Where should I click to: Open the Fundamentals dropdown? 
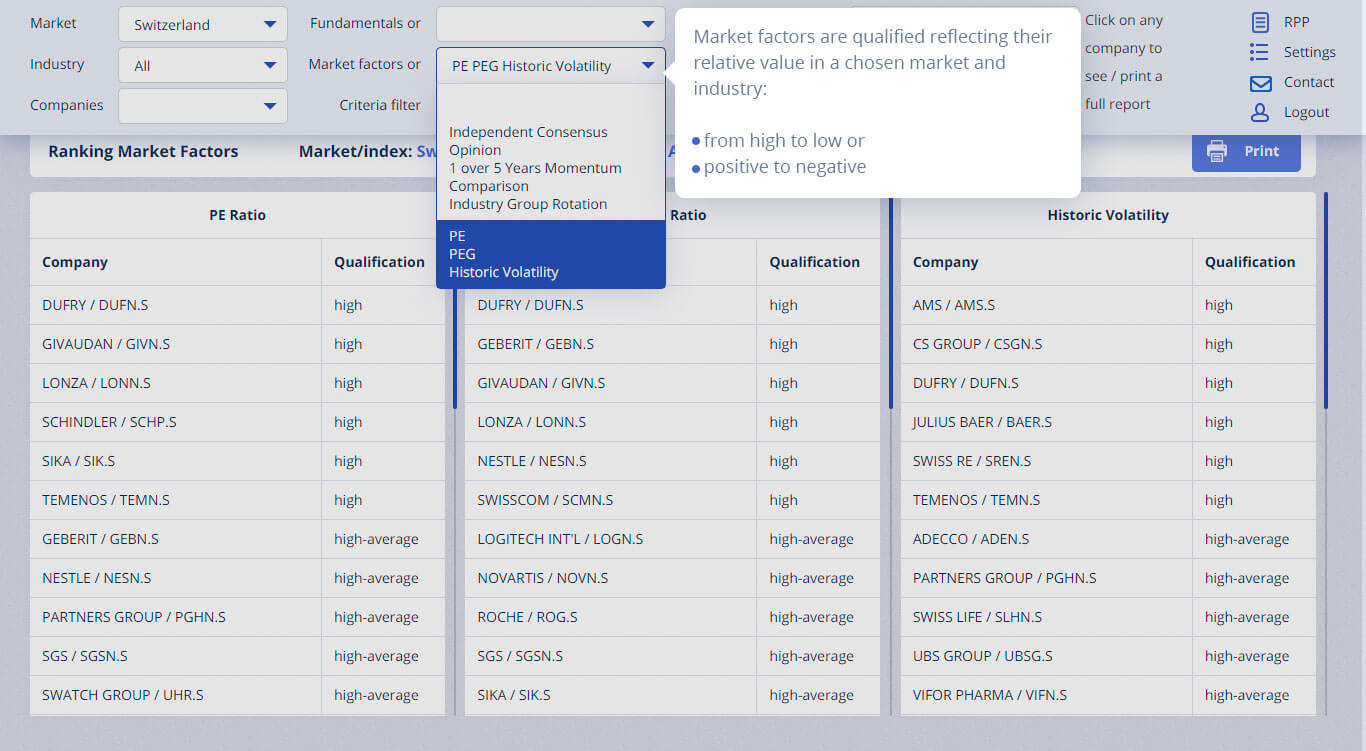pyautogui.click(x=551, y=24)
